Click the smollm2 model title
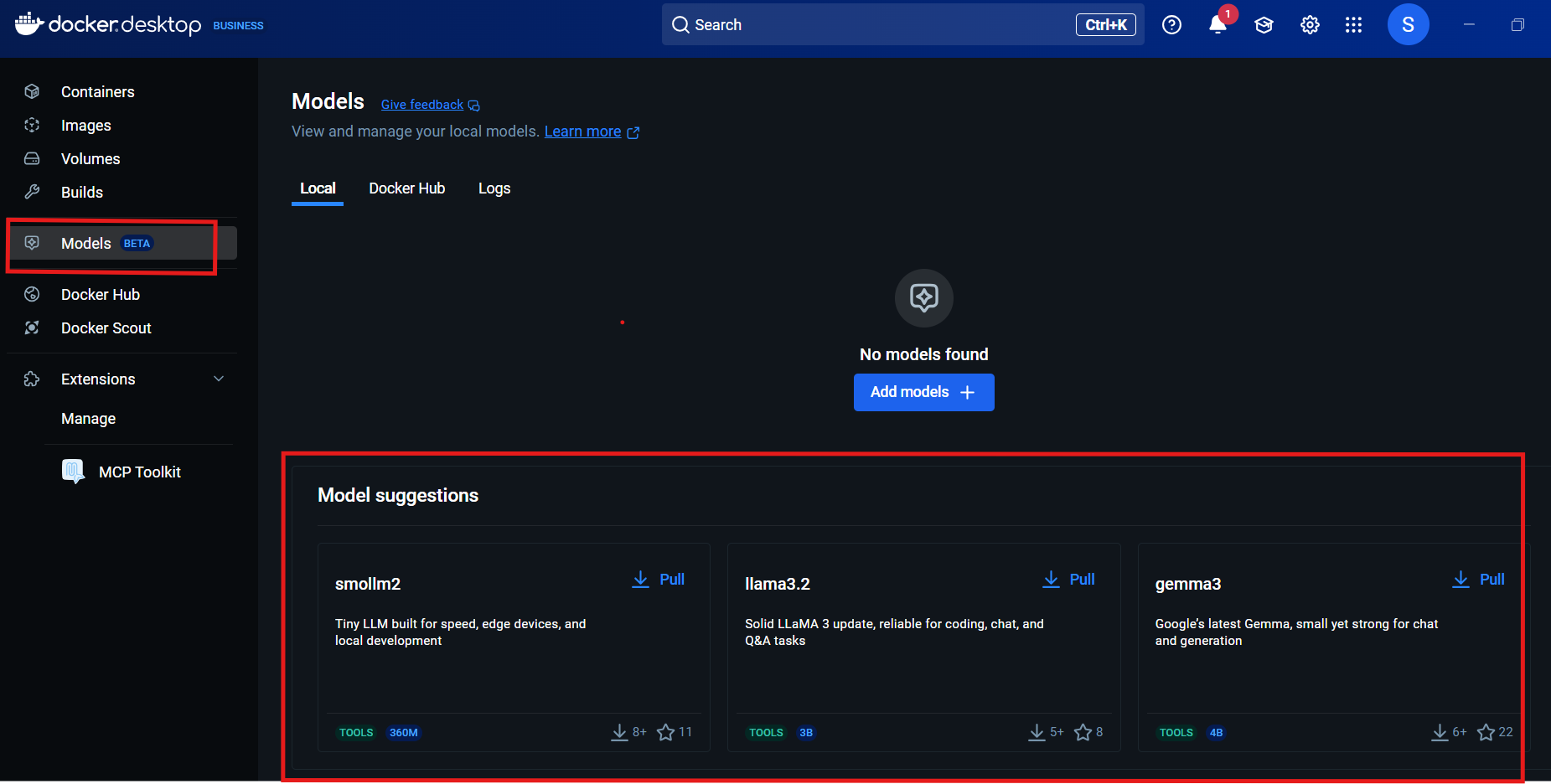The image size is (1551, 784). click(x=368, y=584)
